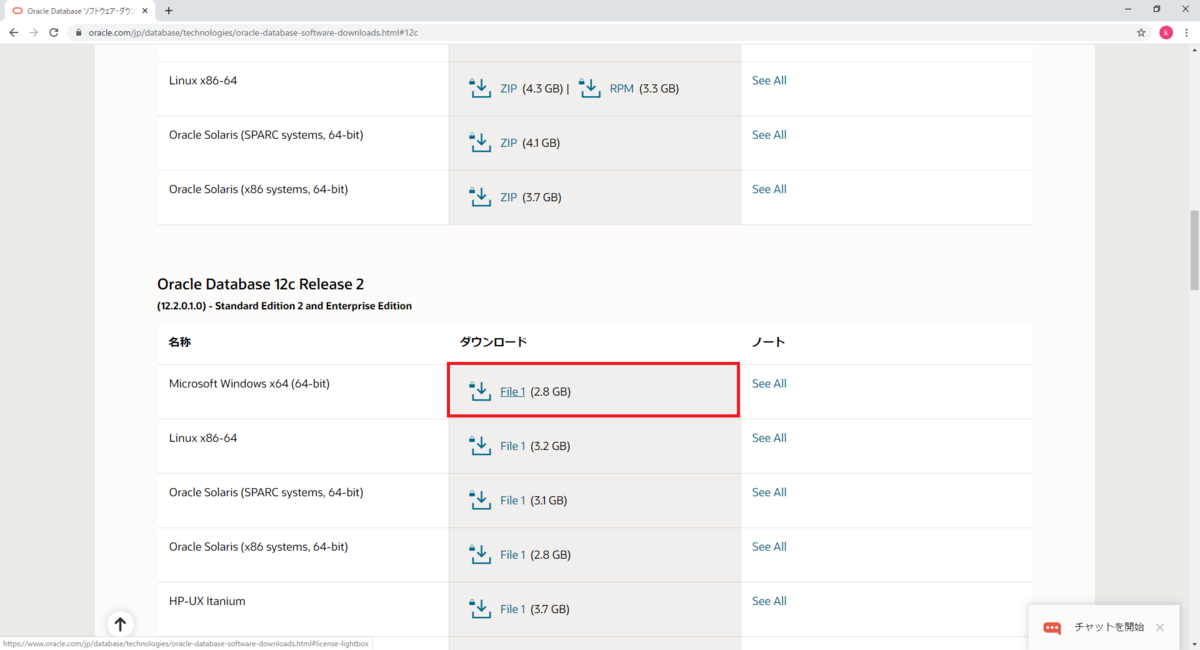This screenshot has height=650, width=1200.
Task: Open See All for 12c Solaris x86 row
Action: click(x=769, y=547)
